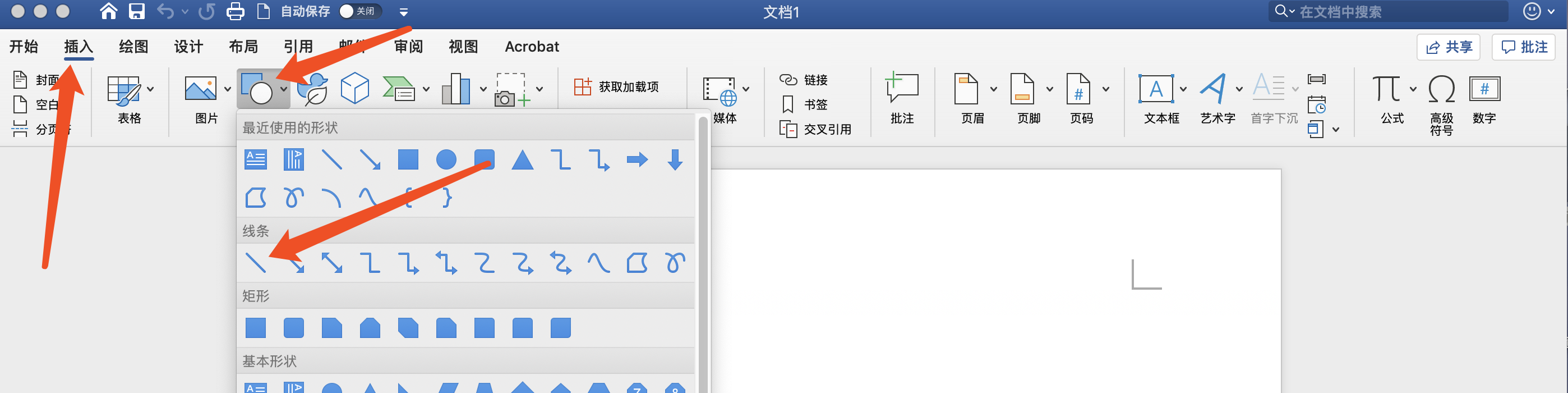This screenshot has height=393, width=1568.
Task: Expand the 文本框 dropdown arrow
Action: [x=1183, y=90]
